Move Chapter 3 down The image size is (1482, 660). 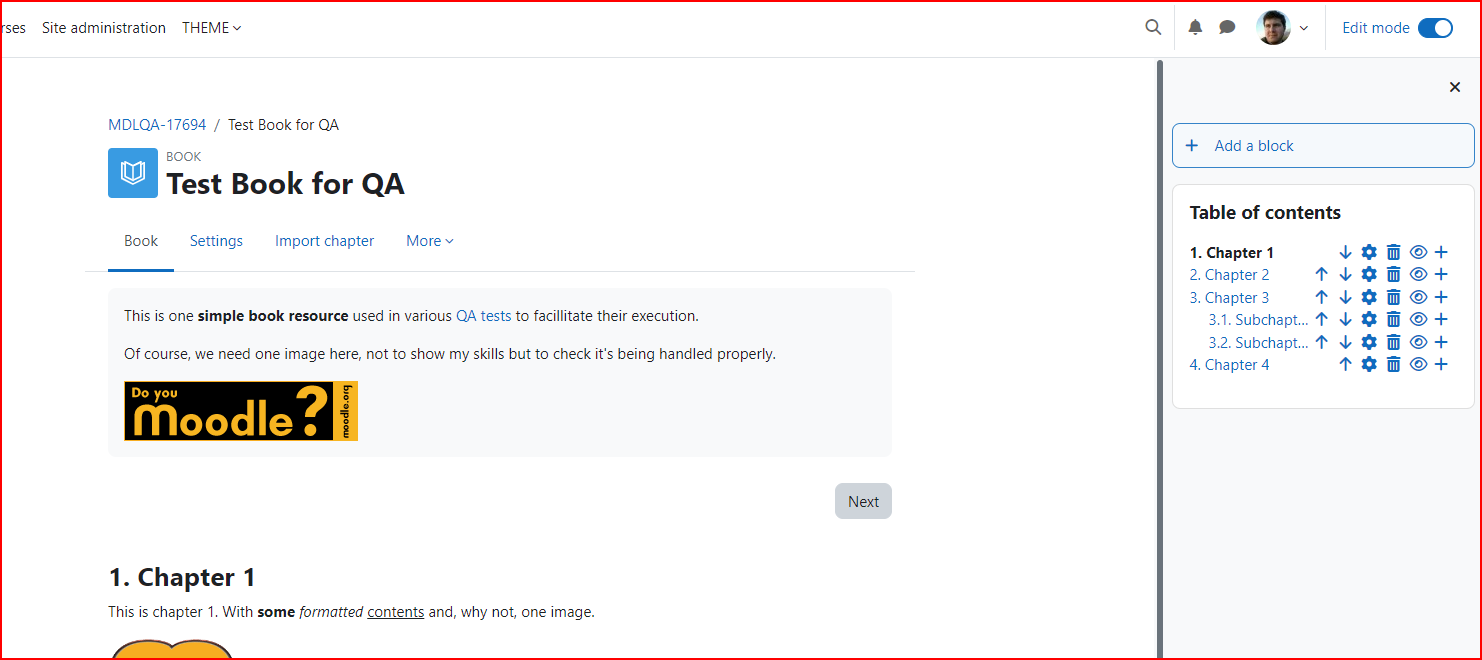[1345, 298]
